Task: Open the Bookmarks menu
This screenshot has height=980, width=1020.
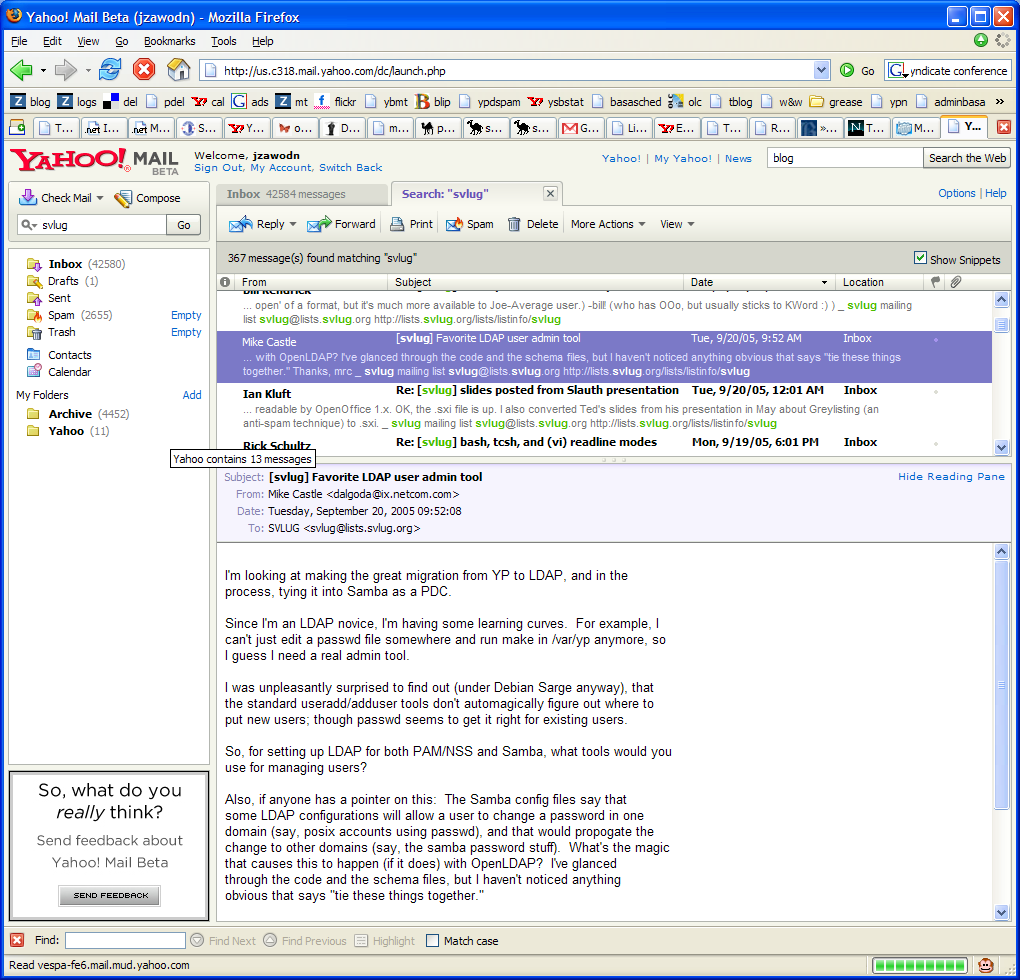Action: tap(169, 41)
